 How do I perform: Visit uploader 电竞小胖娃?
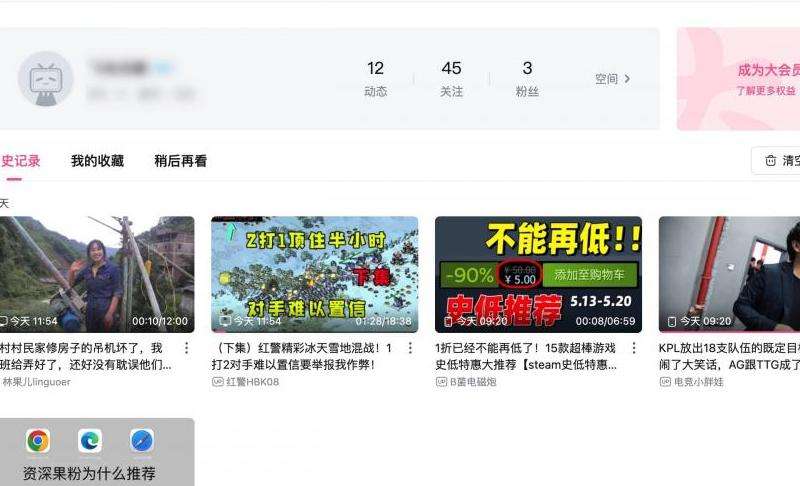click(698, 382)
